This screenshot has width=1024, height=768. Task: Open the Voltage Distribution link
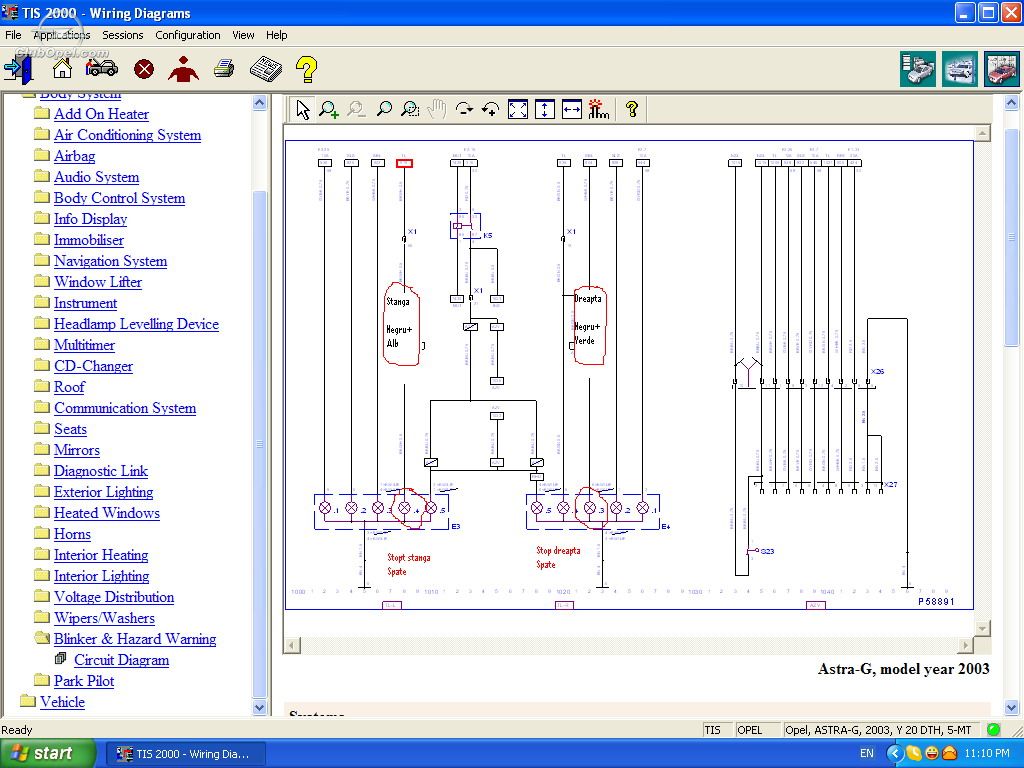[x=114, y=597]
